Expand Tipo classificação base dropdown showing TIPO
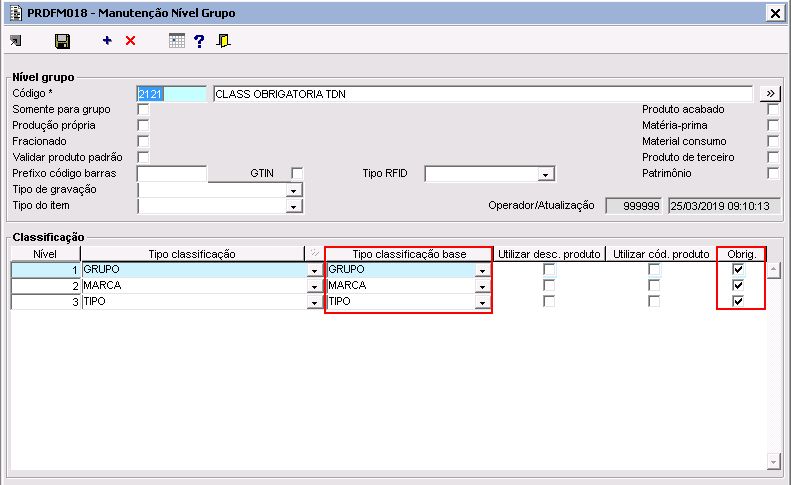This screenshot has height=485, width=791. tap(482, 302)
